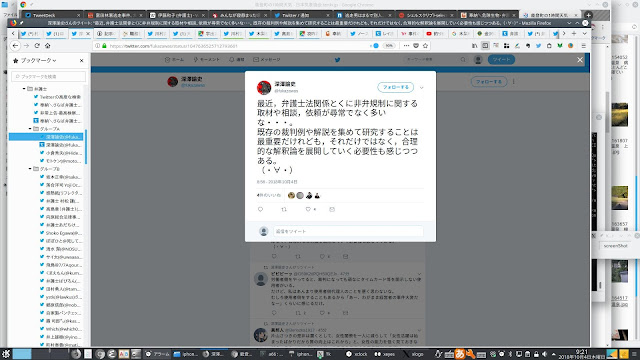This screenshot has height=360, width=640.
Task: Click the green padlock security icon
Action: click(x=104, y=46)
